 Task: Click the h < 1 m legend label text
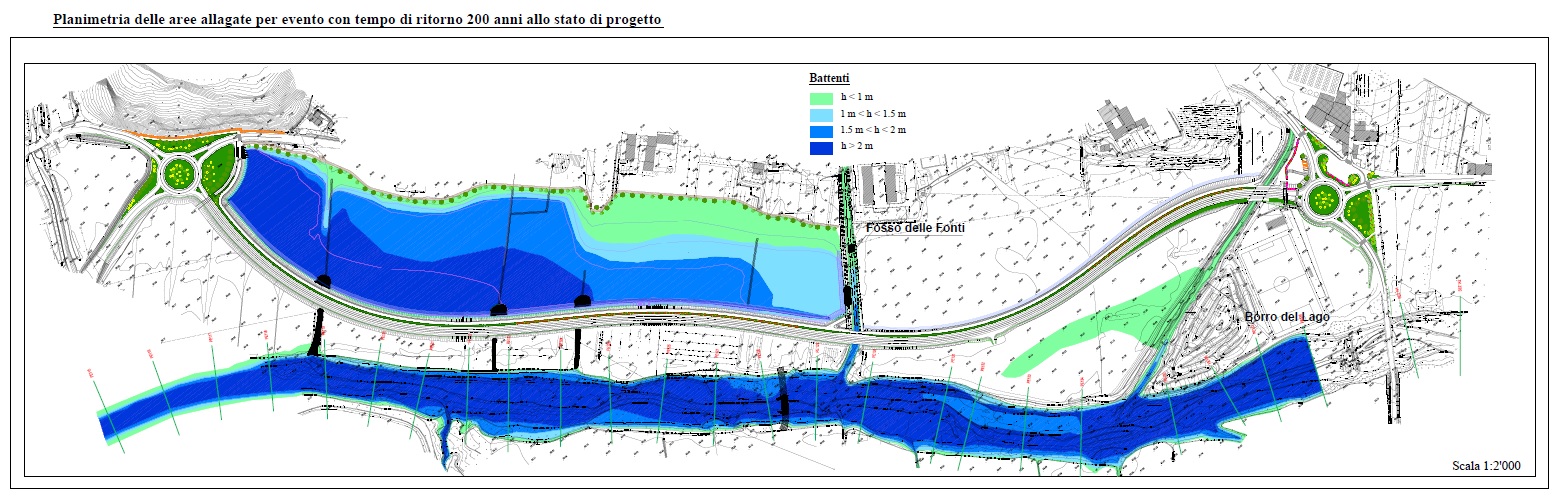tap(856, 98)
